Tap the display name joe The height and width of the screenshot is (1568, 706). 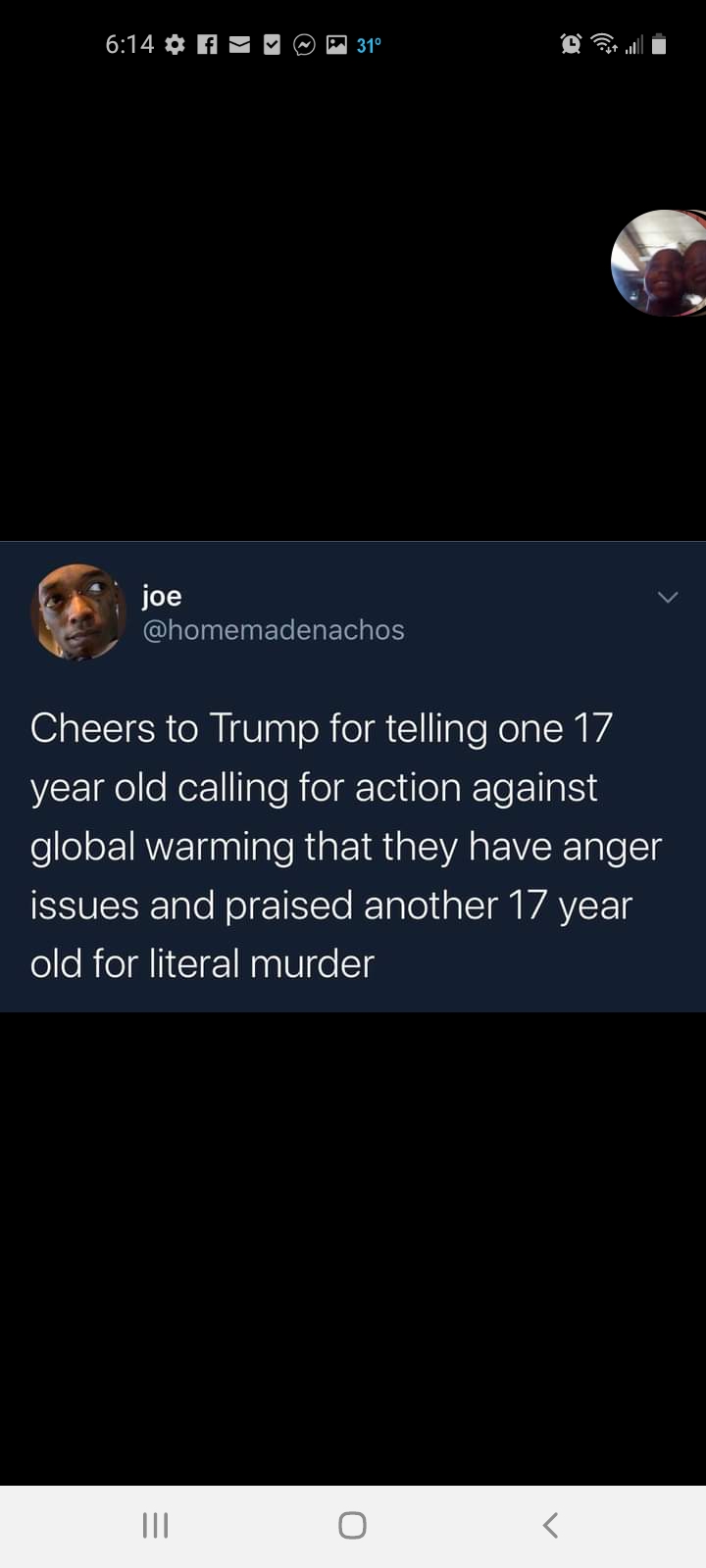tap(162, 596)
